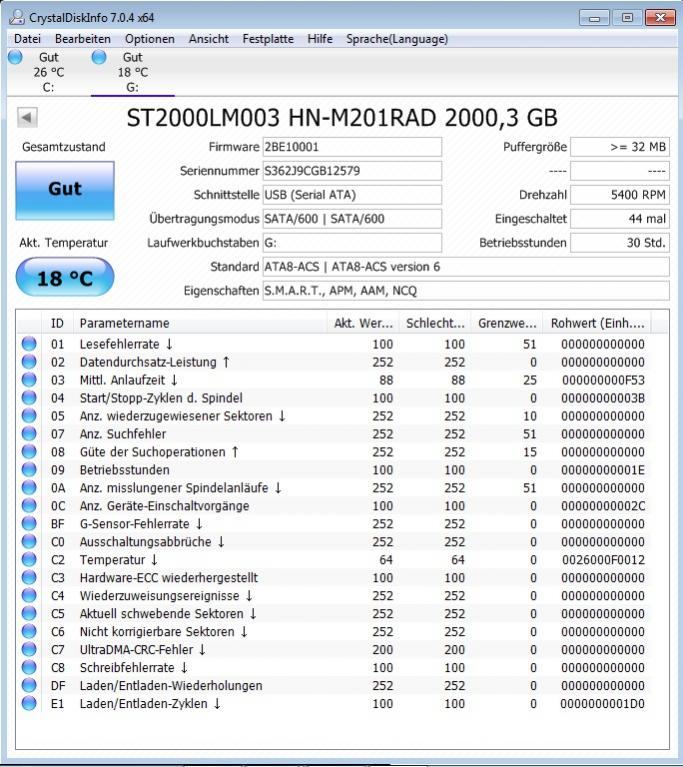Open the Optionen menu
This screenshot has height=767, width=683.
150,39
